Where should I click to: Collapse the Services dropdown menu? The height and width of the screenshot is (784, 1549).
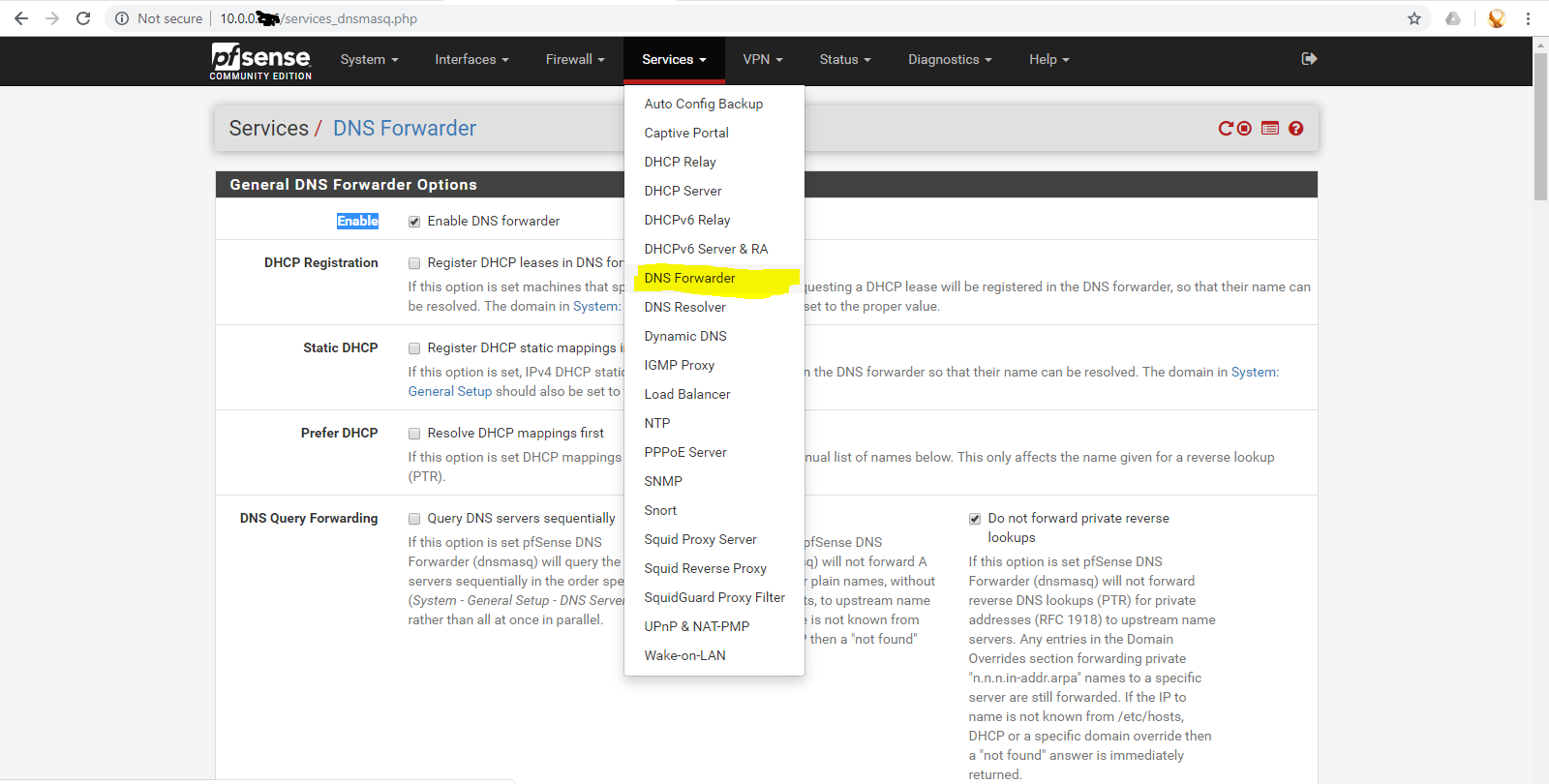(x=674, y=60)
